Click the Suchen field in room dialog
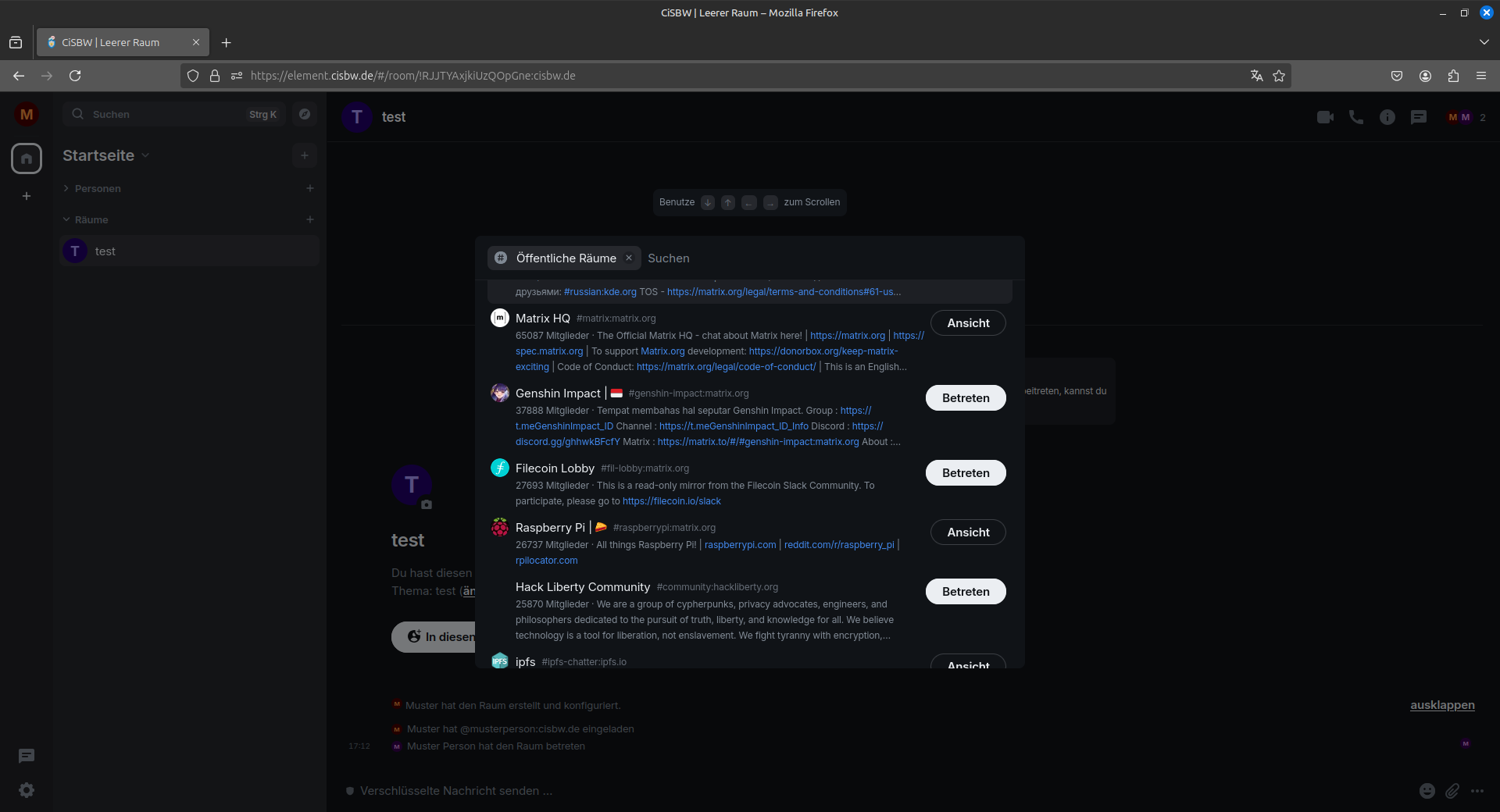This screenshot has height=812, width=1500. 828,258
